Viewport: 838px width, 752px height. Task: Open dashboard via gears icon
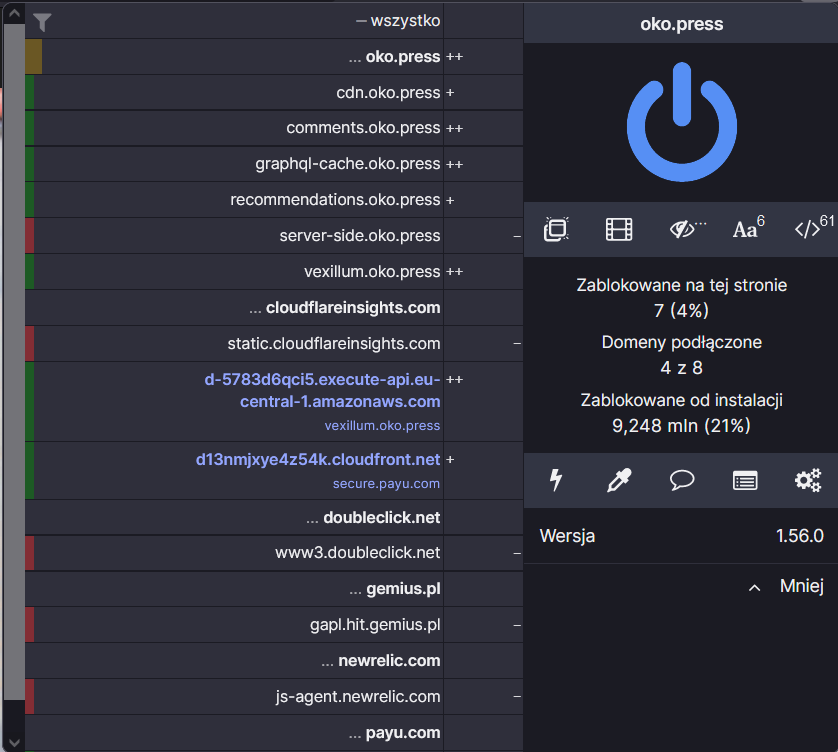[x=808, y=480]
